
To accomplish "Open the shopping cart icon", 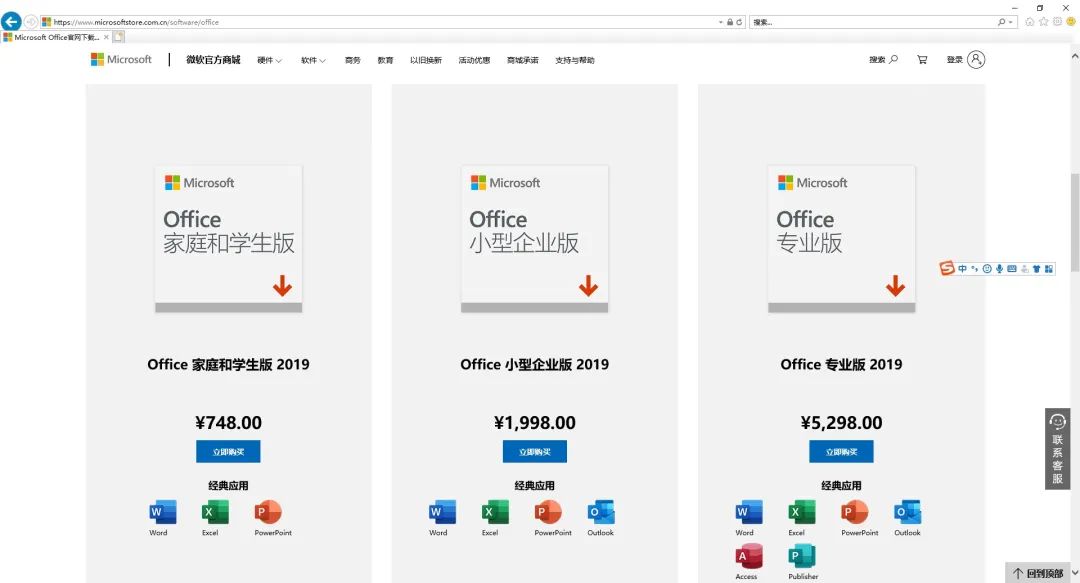I will tap(922, 60).
